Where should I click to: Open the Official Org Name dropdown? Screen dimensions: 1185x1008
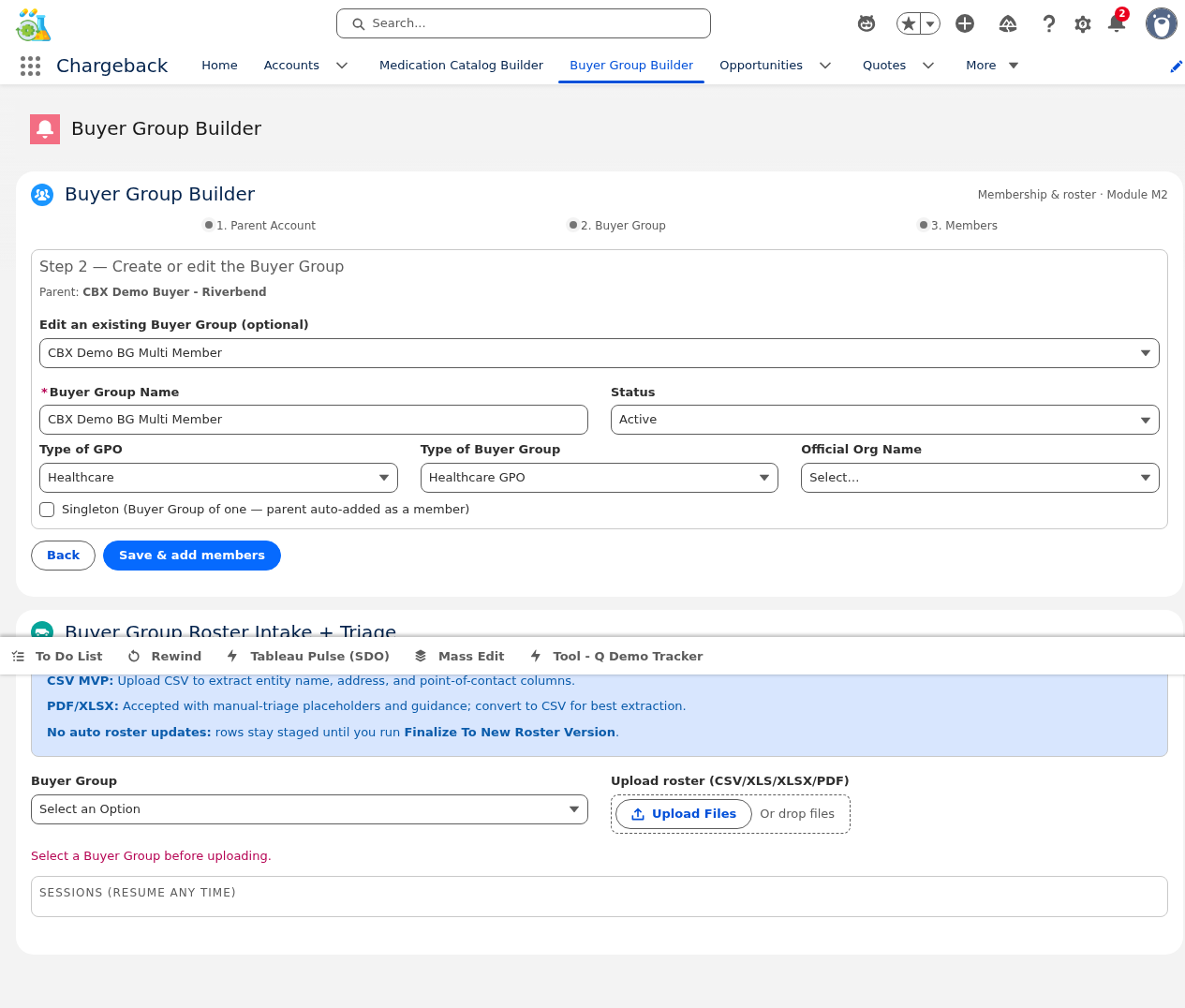pyautogui.click(x=980, y=478)
